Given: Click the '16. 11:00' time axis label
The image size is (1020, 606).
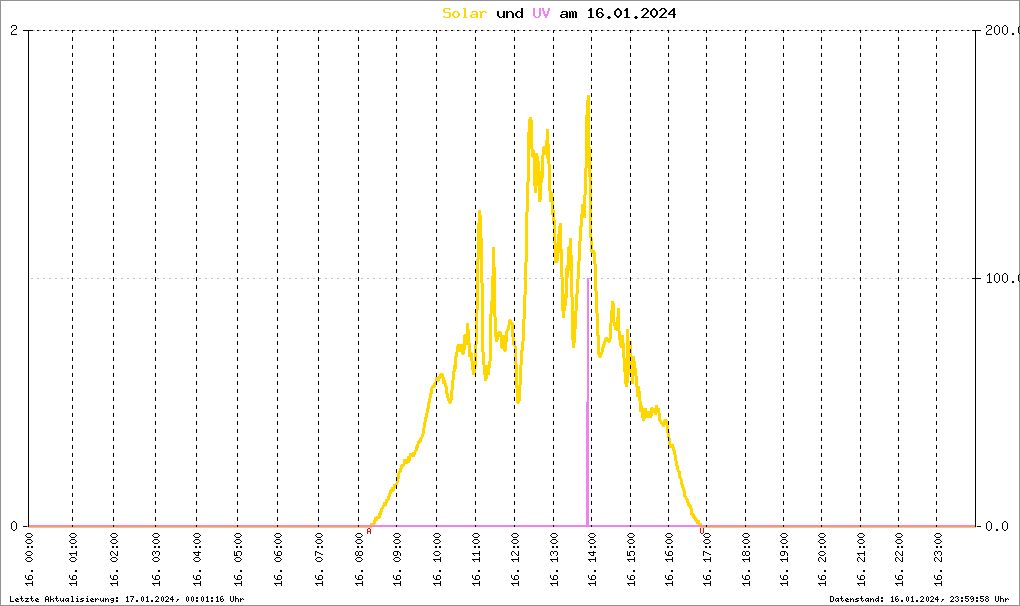Looking at the screenshot, I should [476, 560].
